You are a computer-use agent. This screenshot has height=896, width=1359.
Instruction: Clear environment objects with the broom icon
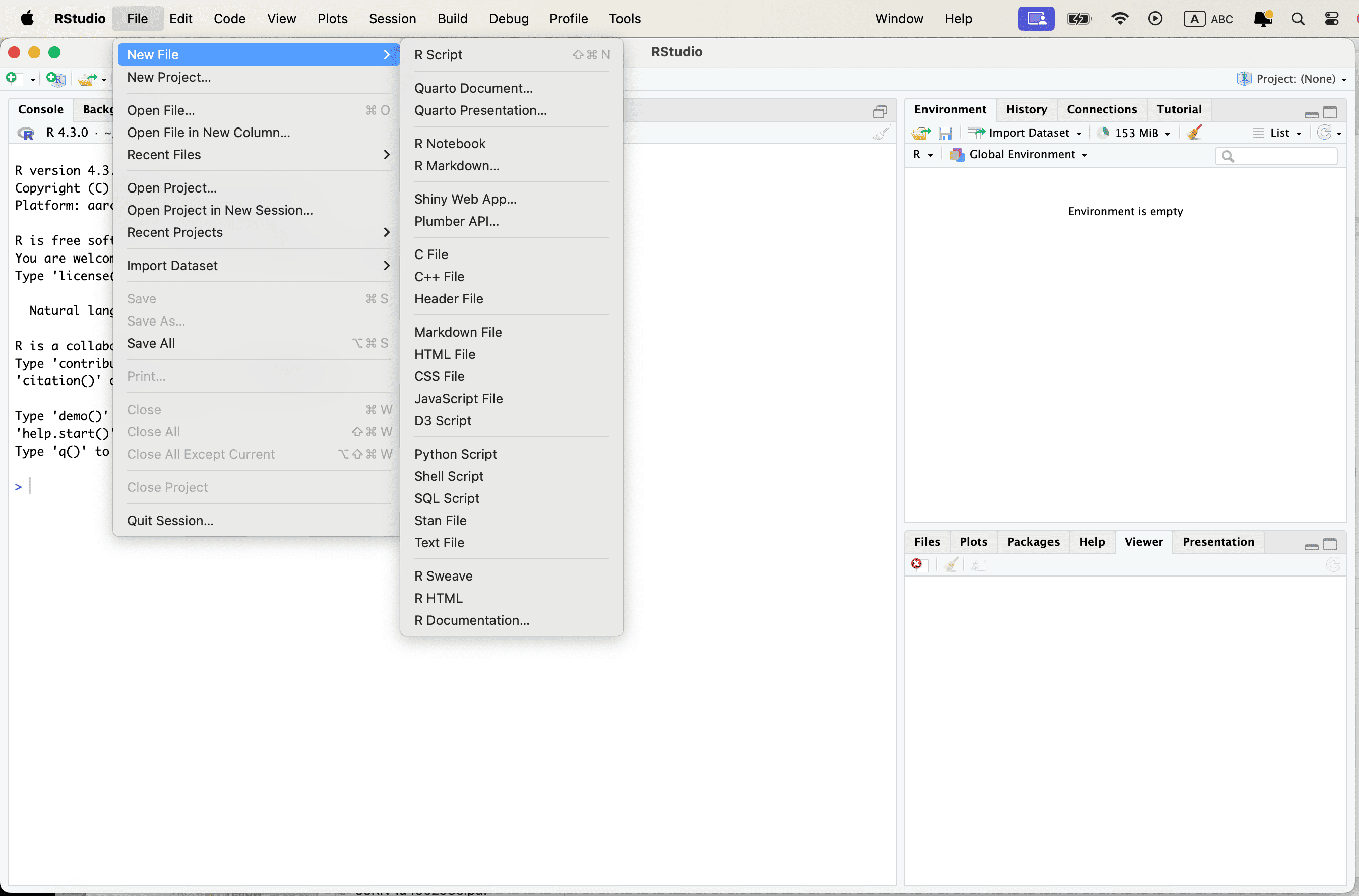(x=1194, y=133)
